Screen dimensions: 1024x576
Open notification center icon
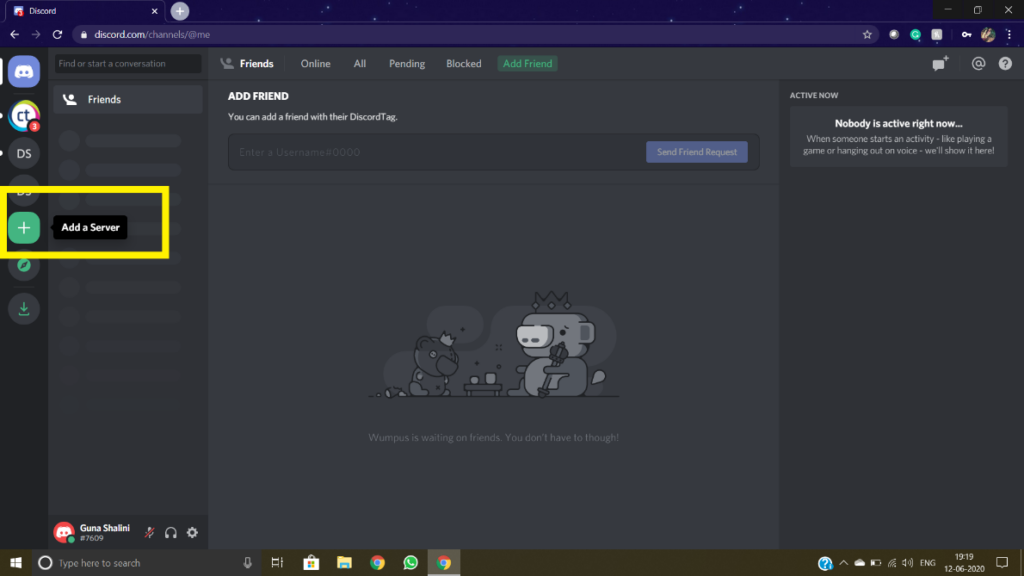[1002, 562]
